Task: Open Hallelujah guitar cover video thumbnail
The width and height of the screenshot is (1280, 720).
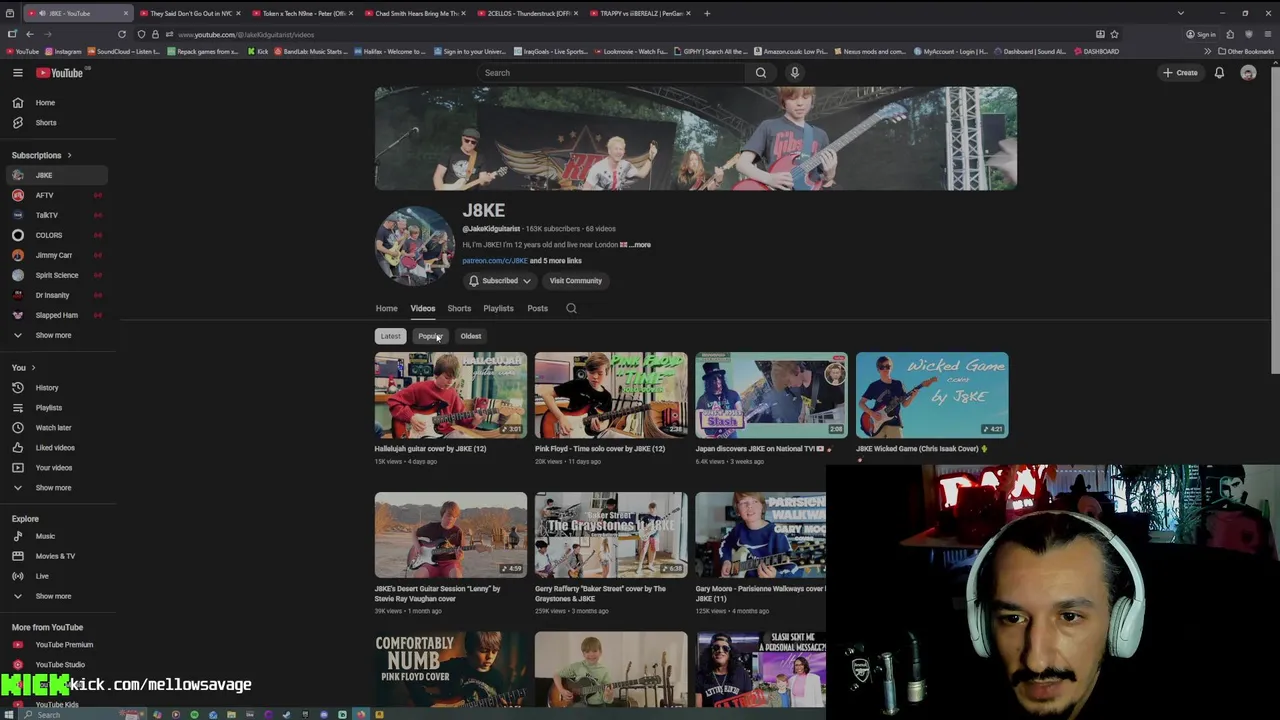Action: click(x=451, y=395)
